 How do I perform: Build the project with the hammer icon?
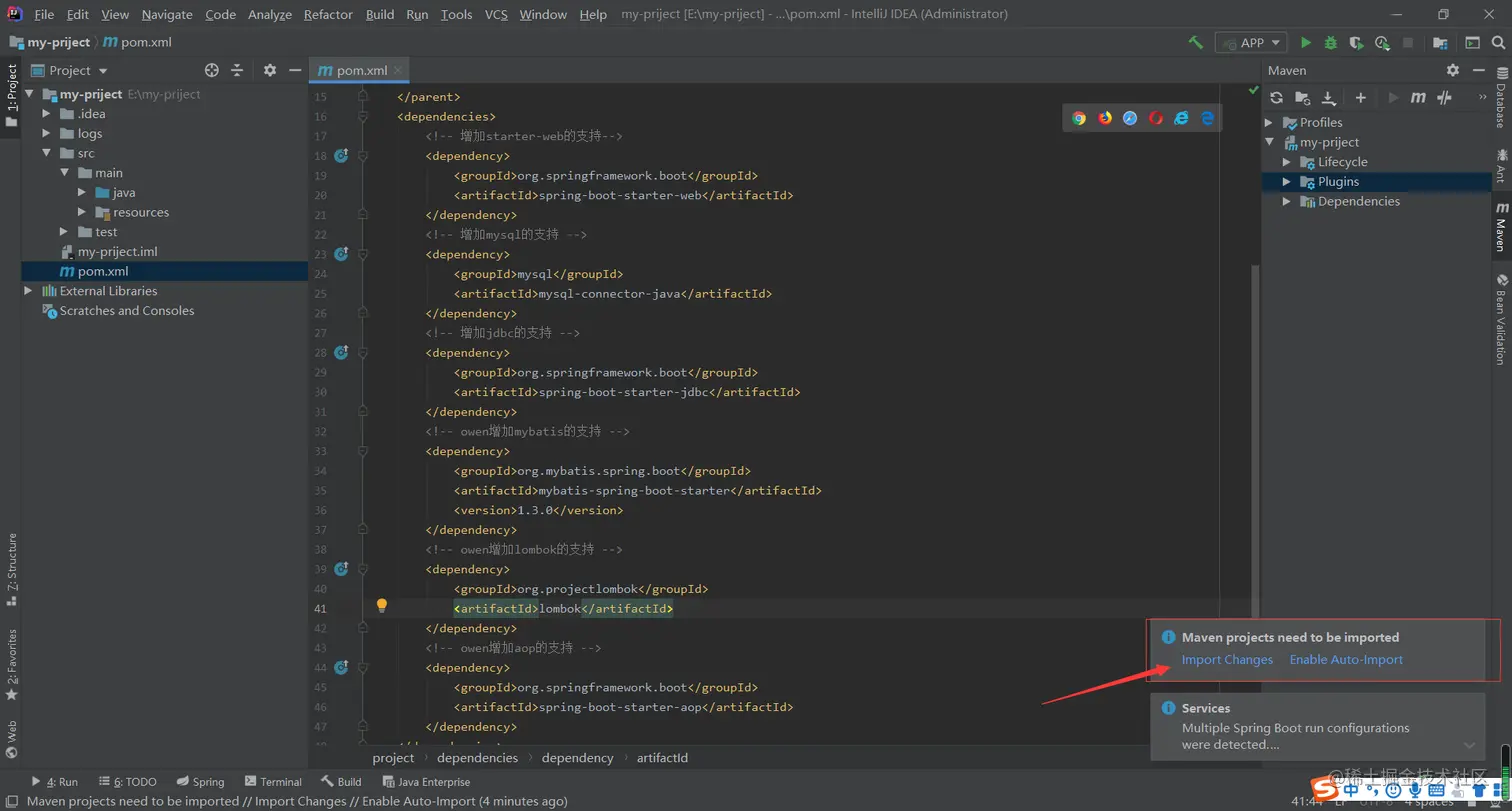pos(1195,43)
